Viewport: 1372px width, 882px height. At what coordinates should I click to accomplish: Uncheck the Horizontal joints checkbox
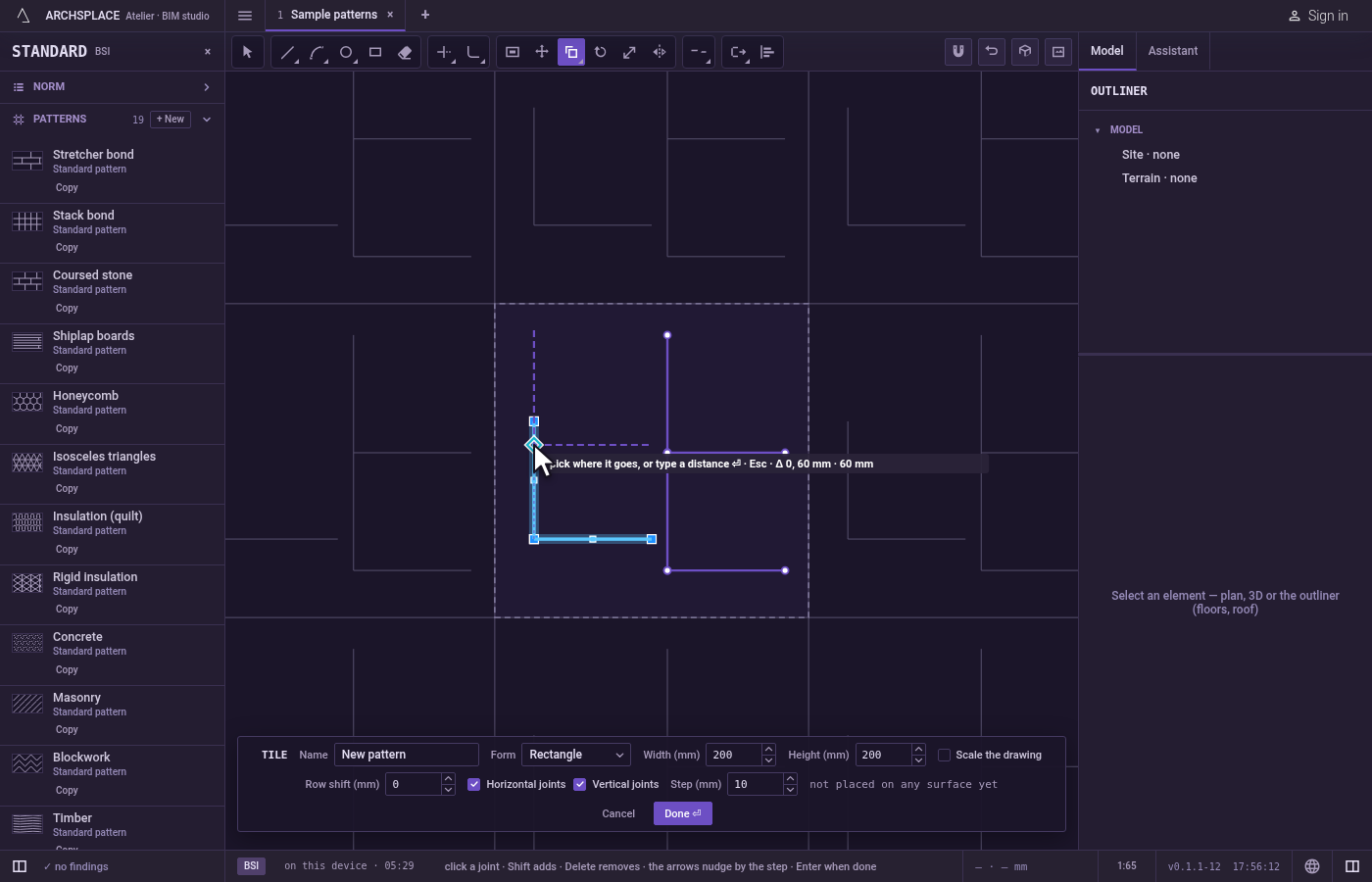pos(474,784)
